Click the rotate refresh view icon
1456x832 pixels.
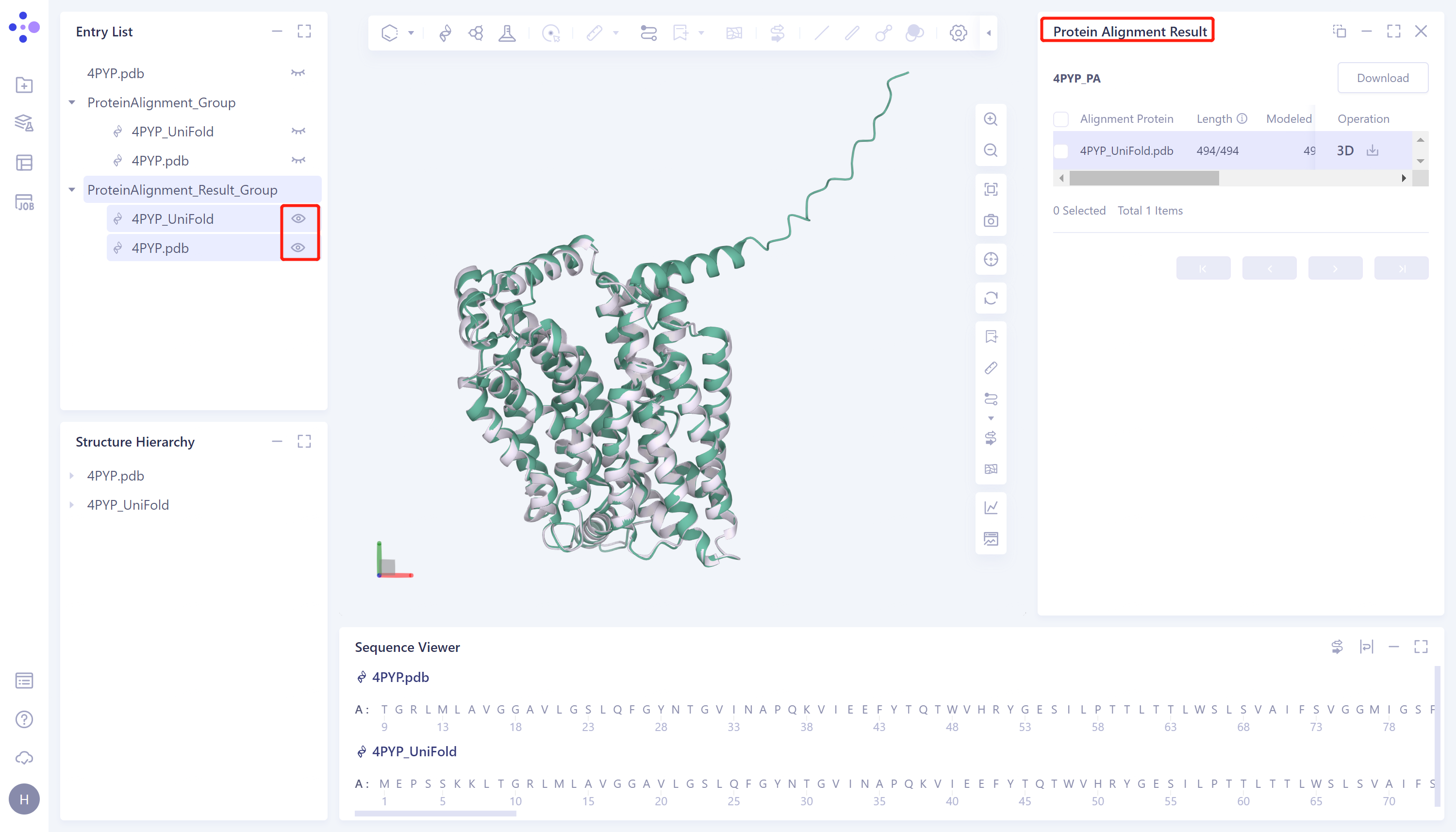[x=991, y=298]
